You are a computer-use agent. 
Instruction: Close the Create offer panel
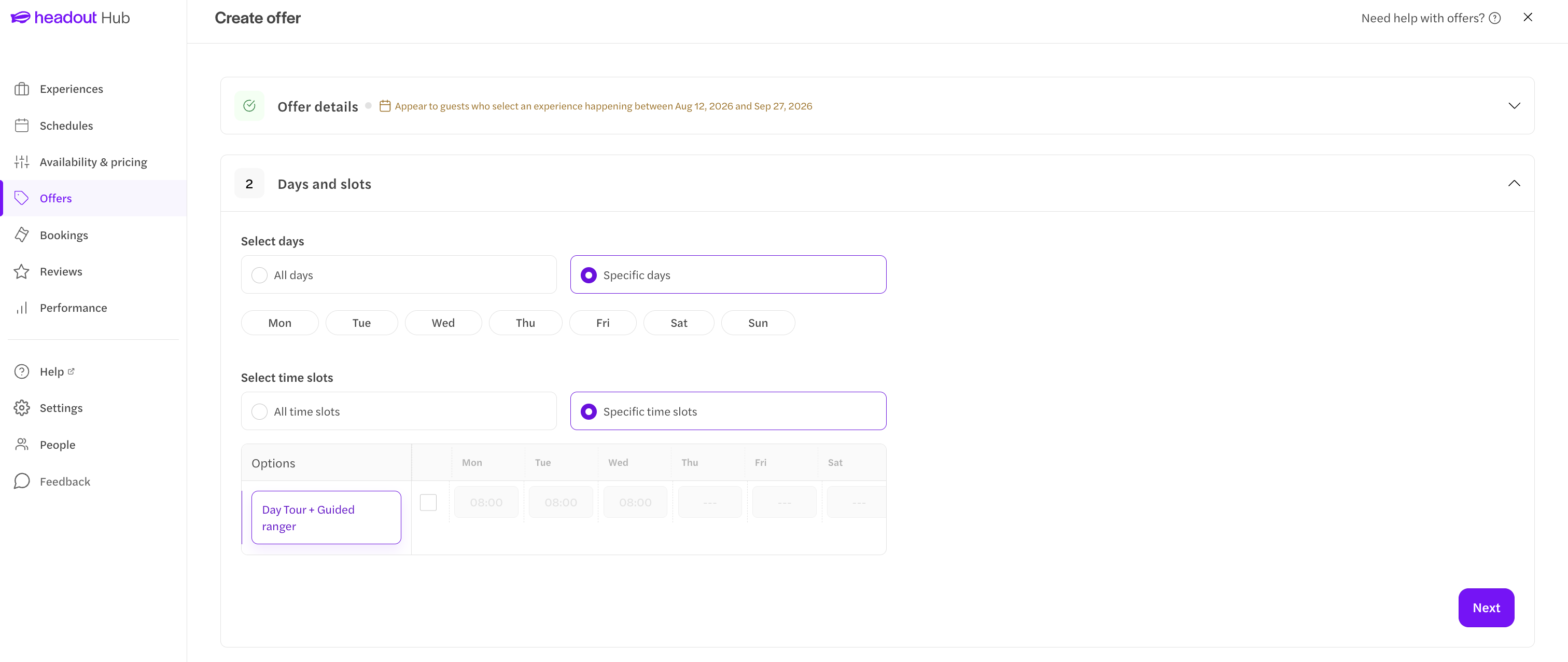click(x=1528, y=17)
